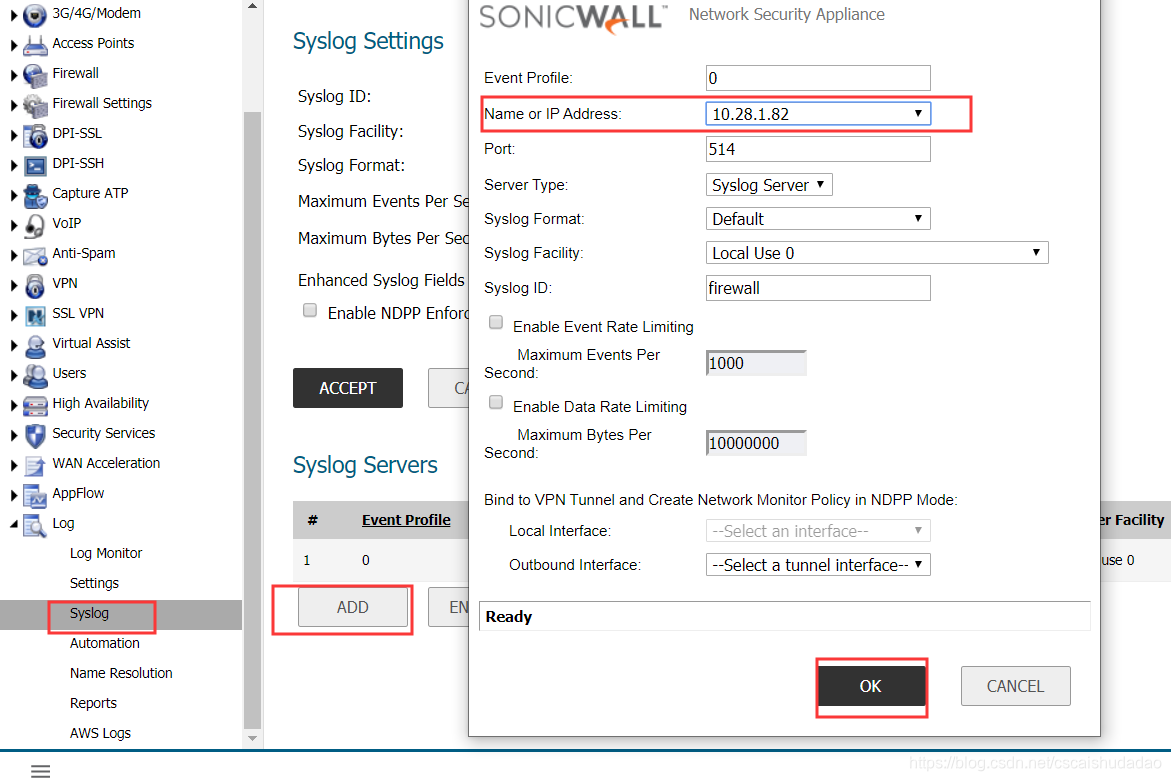The image size is (1171, 781).
Task: Open the Name or IP Address dropdown
Action: click(x=818, y=113)
